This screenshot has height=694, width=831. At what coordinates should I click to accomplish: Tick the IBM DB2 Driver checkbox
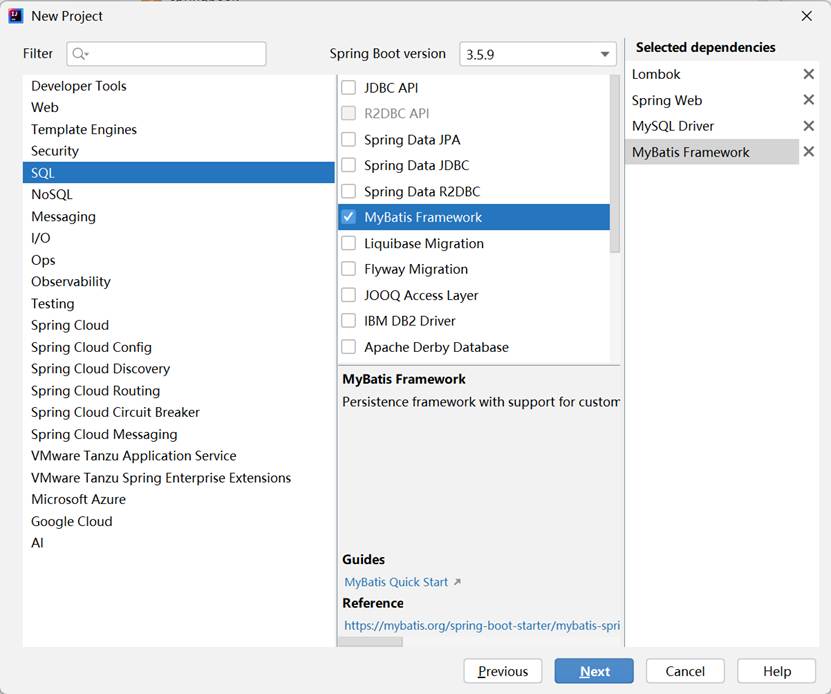[x=348, y=321]
